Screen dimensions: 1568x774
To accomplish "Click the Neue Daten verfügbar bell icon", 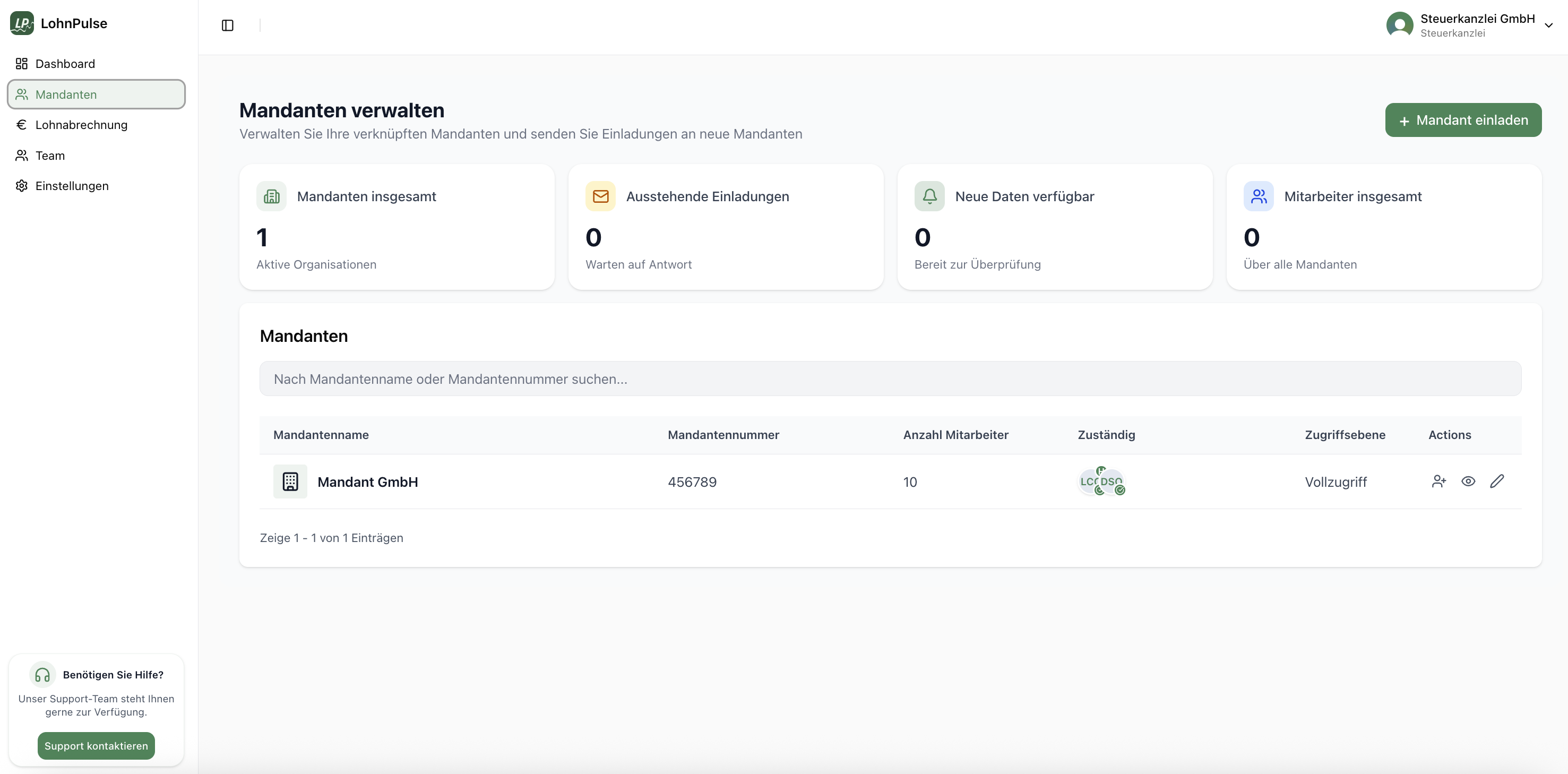I will point(929,196).
